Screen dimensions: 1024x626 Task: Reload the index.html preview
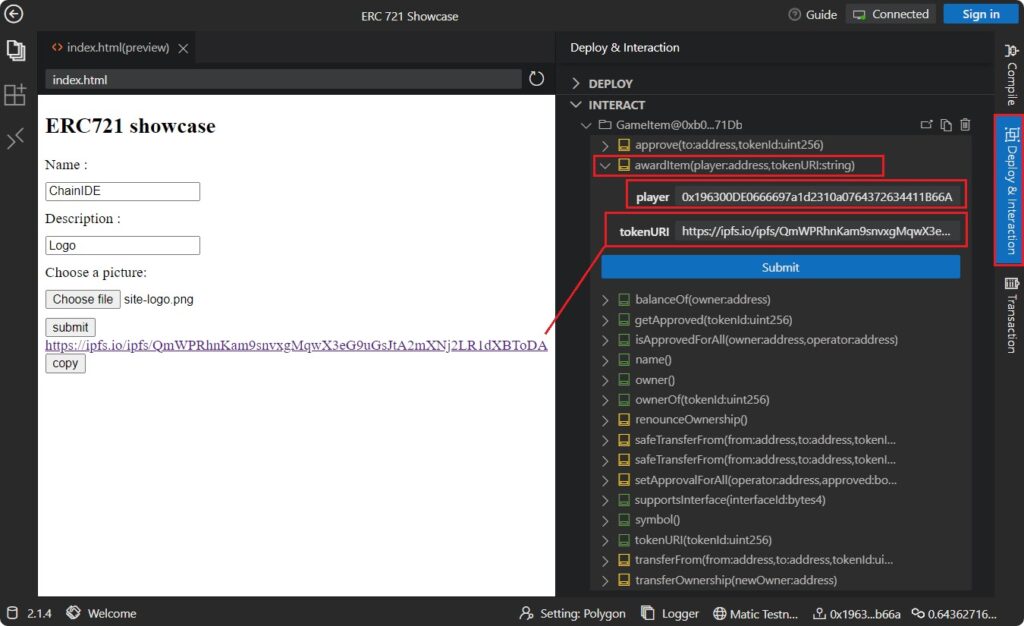coord(537,79)
